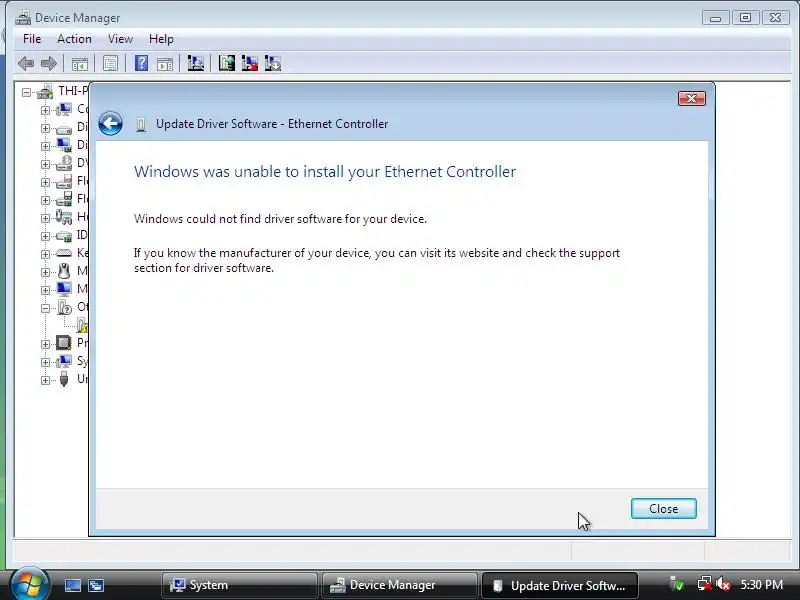The height and width of the screenshot is (600, 800).
Task: Click the Scan for hardware changes toolbar icon
Action: click(196, 63)
